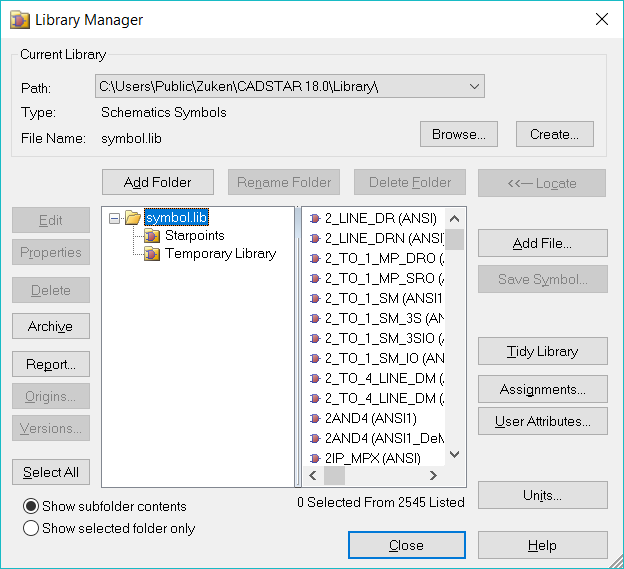Image resolution: width=624 pixels, height=569 pixels.
Task: Close the Library Manager window via X
Action: (x=602, y=19)
